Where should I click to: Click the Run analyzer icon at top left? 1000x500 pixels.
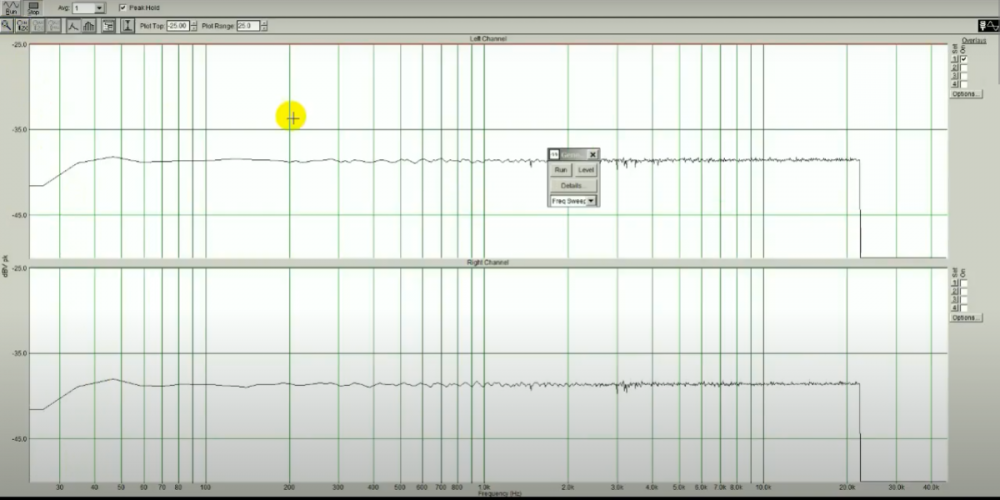coord(10,7)
